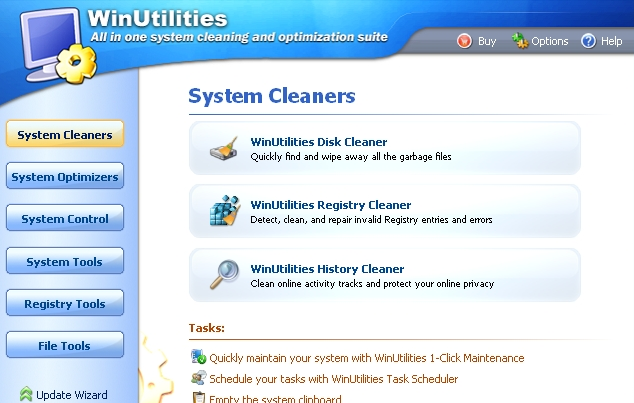Switch to System Optimizers category
634x403 pixels.
65,176
